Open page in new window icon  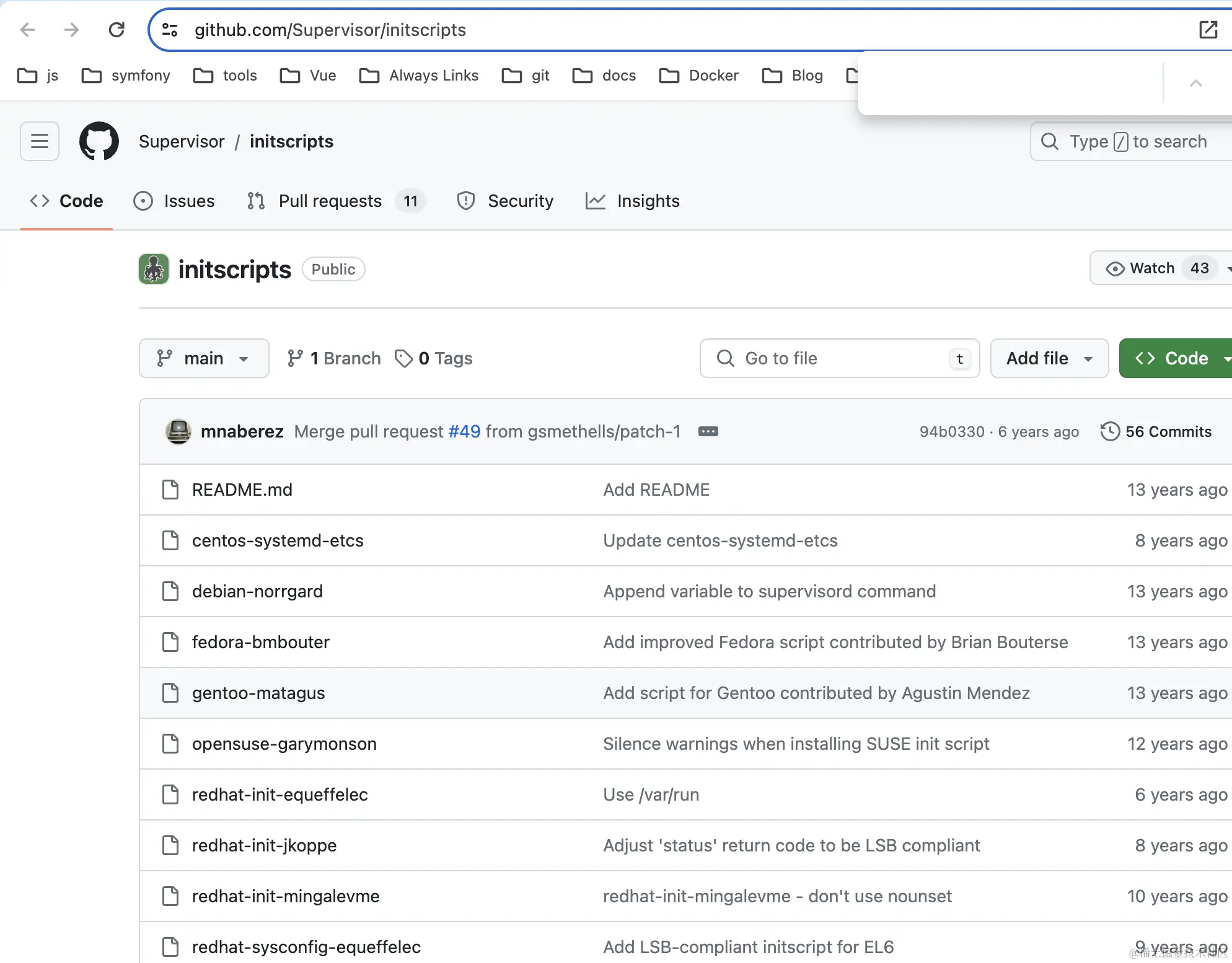(1208, 30)
